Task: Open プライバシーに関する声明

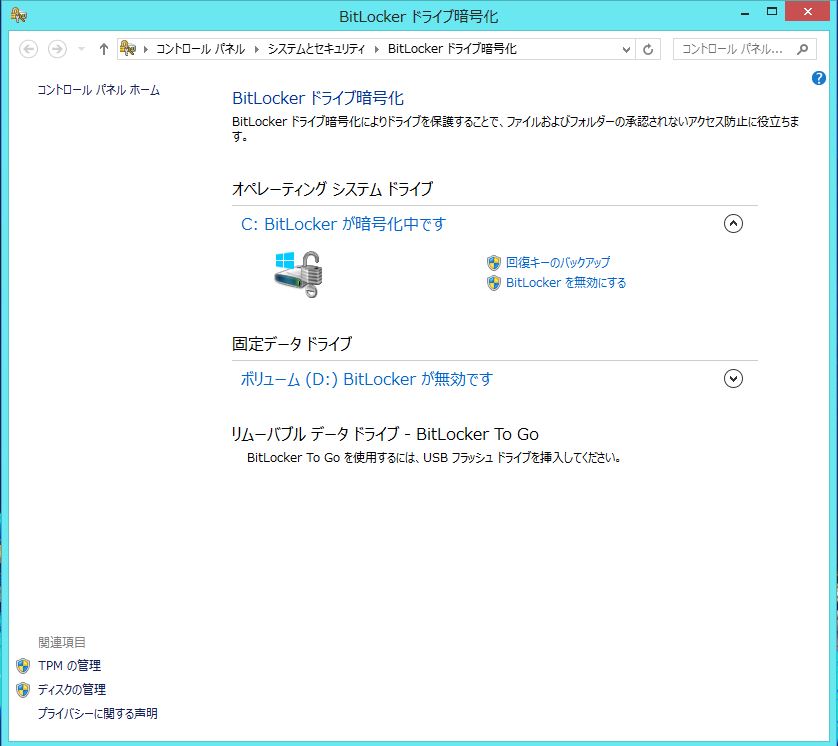Action: pyautogui.click(x=97, y=714)
